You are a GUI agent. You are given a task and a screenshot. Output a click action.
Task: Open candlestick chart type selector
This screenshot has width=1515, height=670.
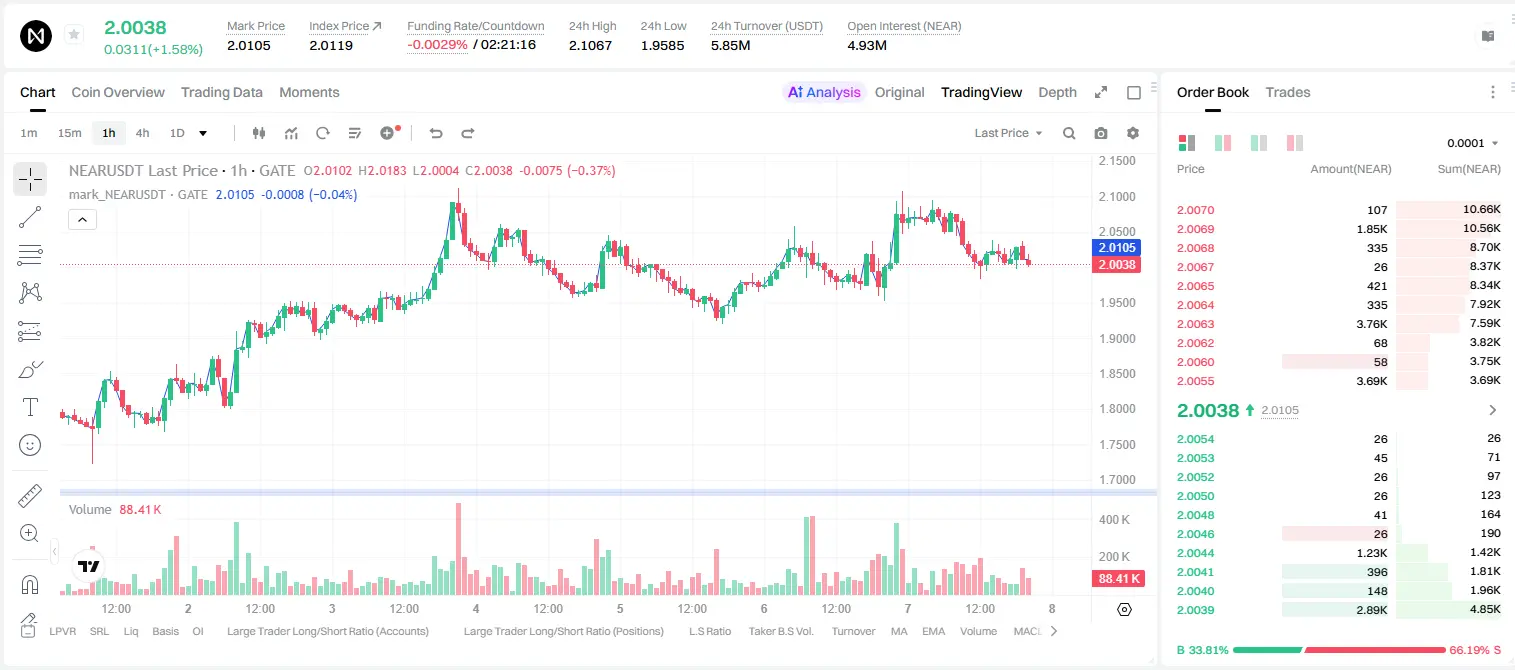coord(260,133)
